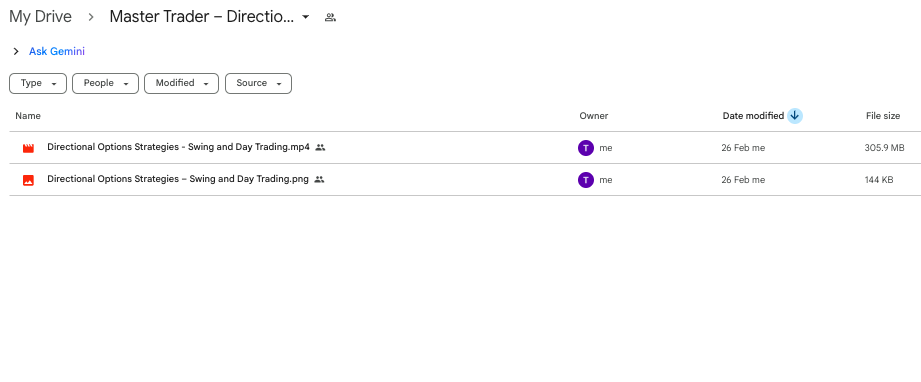Reverse sort direction arrow icon
Viewport: 921px width, 382px height.
point(795,116)
